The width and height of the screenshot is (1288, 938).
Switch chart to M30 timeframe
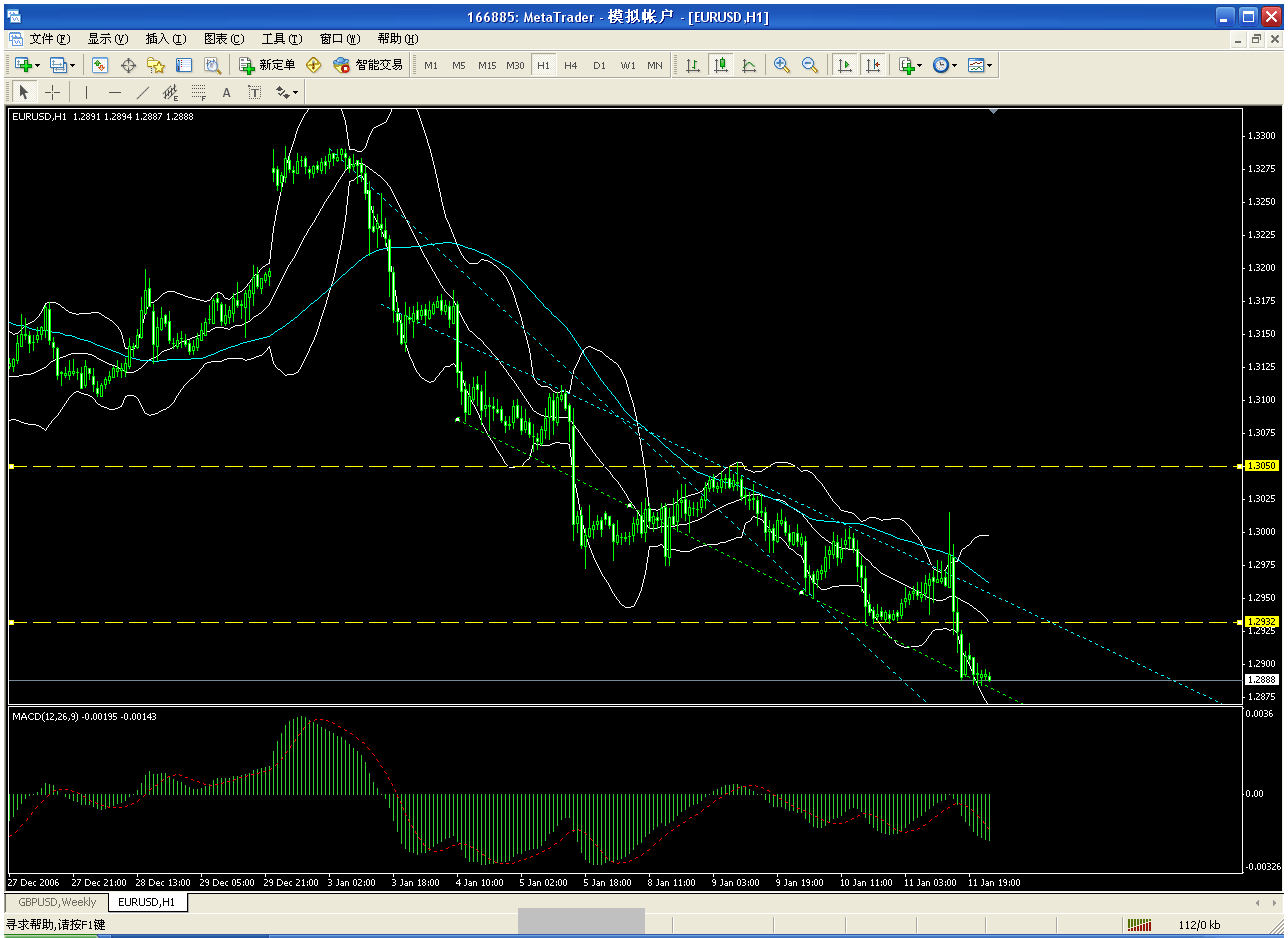pos(515,65)
